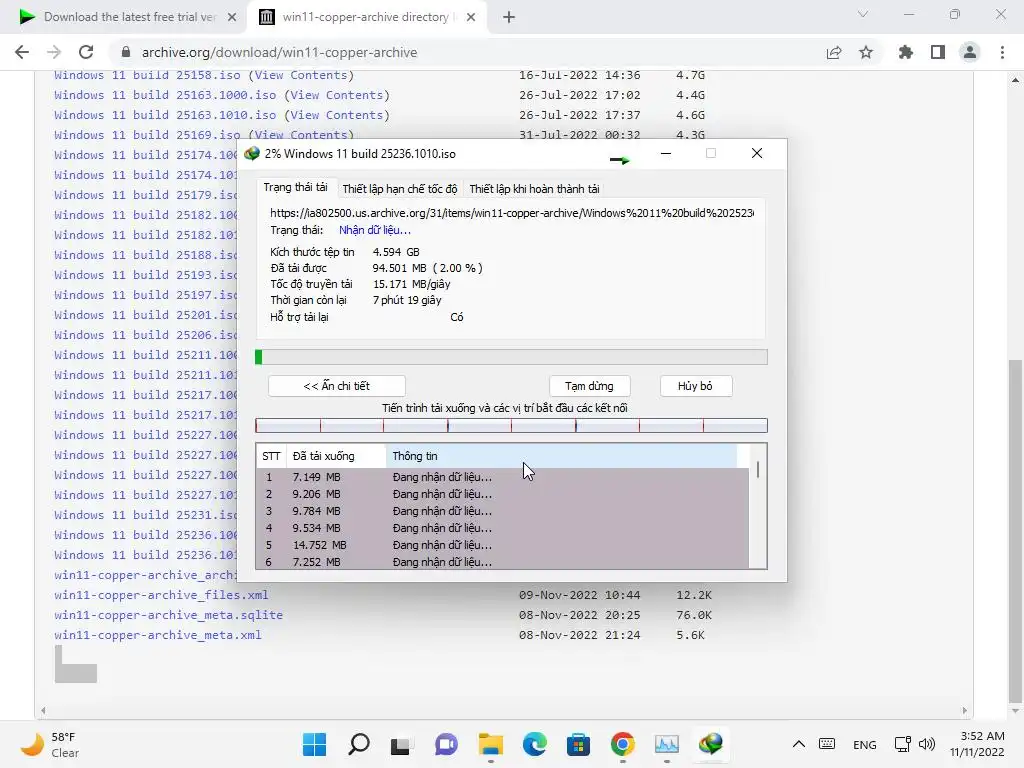Select connection row 2 with 9.206 MB

pyautogui.click(x=503, y=494)
